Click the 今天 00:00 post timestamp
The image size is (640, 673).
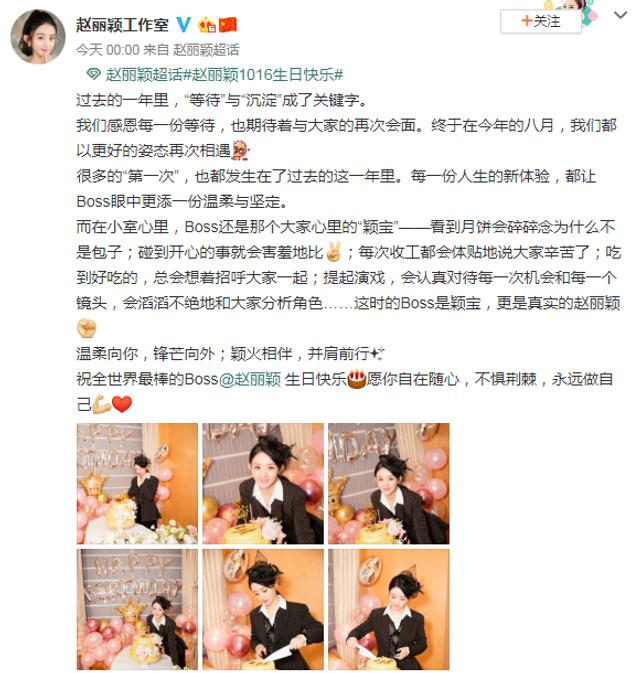tap(108, 50)
